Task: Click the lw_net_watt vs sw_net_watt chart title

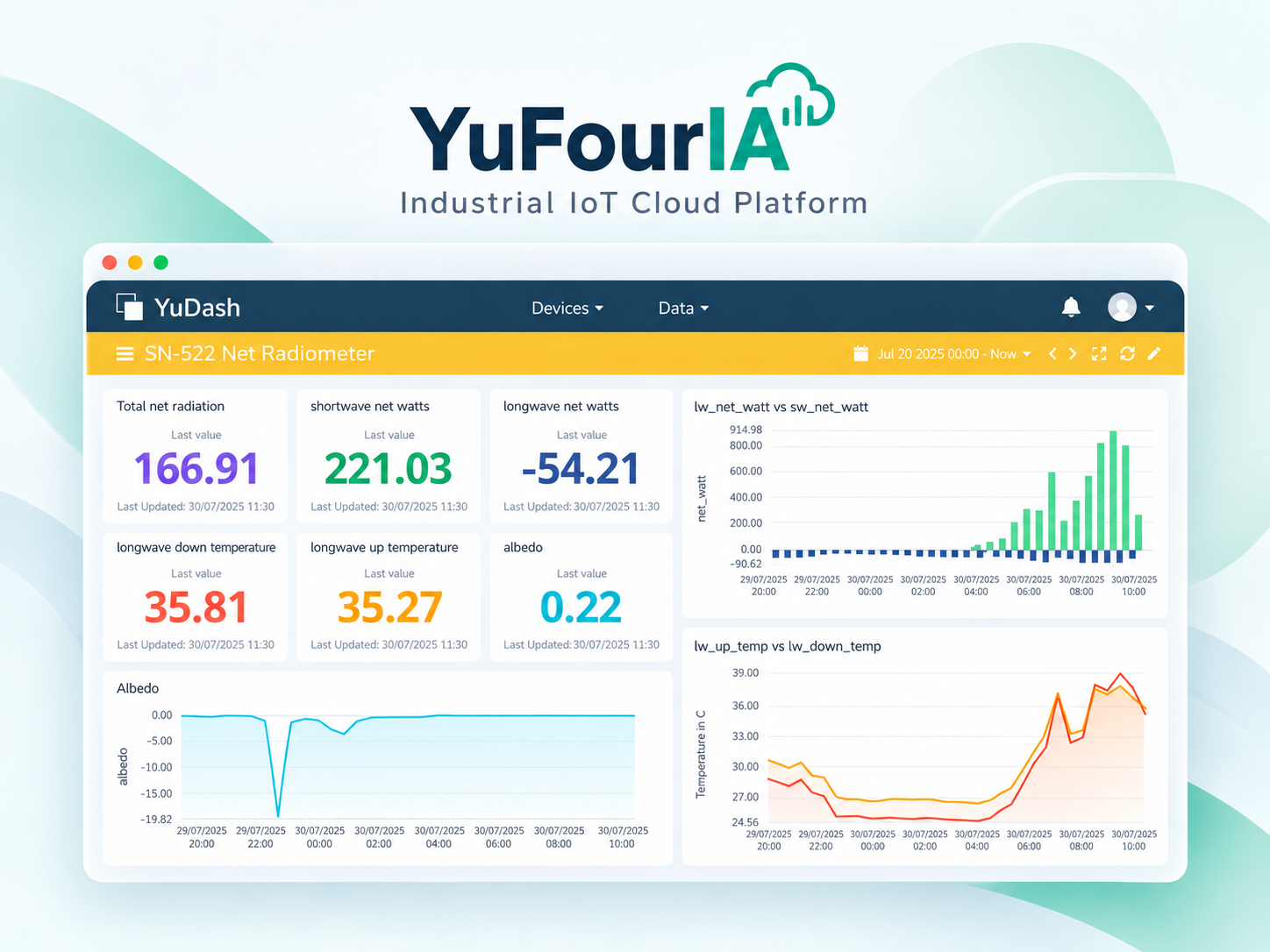Action: (x=781, y=407)
